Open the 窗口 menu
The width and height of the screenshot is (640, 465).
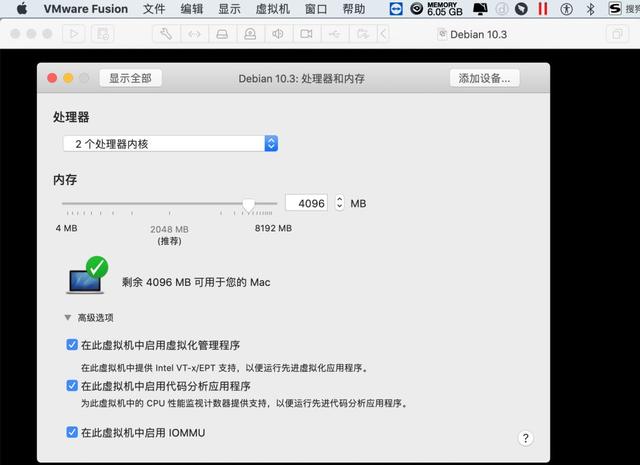[x=316, y=9]
